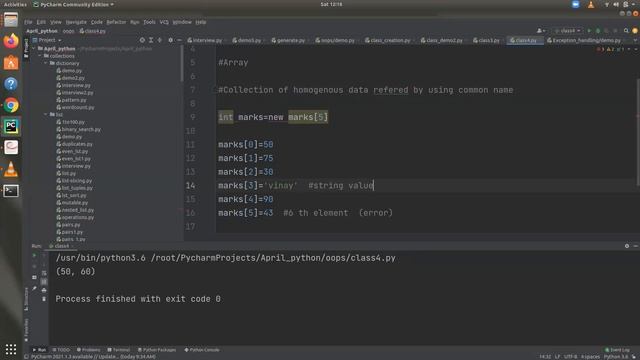Click the Collapse All icon in Project panel
Screen dimensions: 640x360
(160, 40)
